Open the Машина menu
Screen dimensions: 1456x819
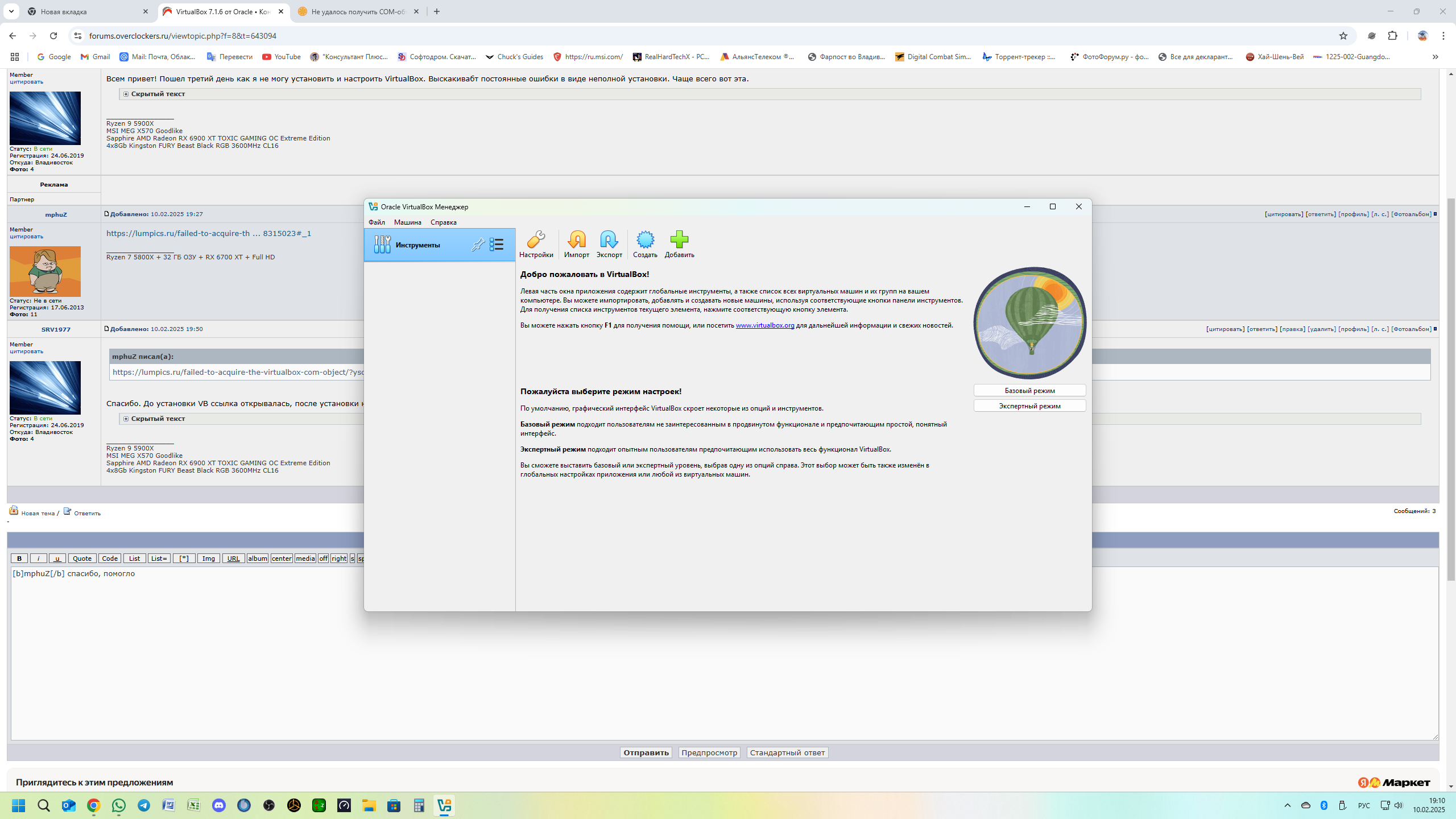click(407, 222)
